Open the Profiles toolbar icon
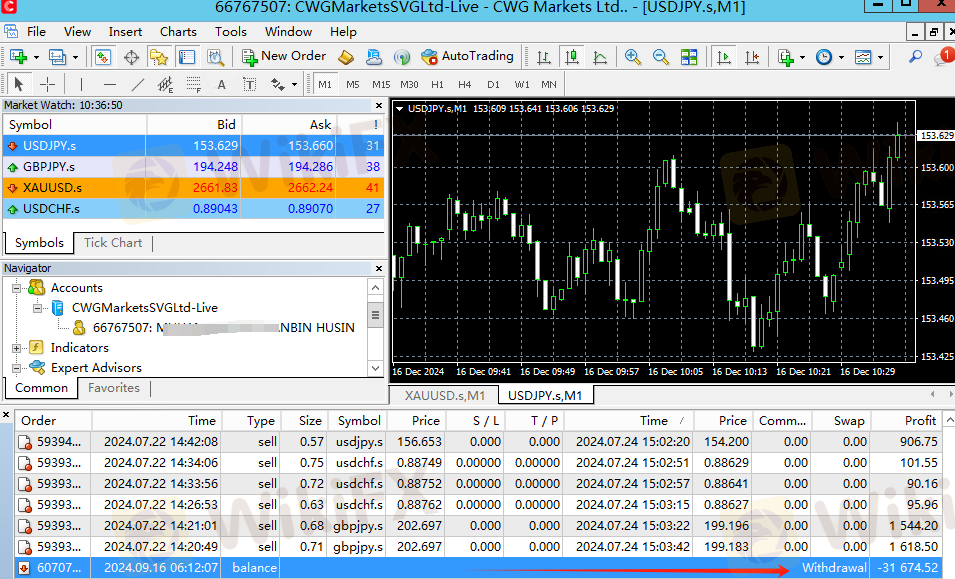The width and height of the screenshot is (955, 579). pyautogui.click(x=57, y=57)
